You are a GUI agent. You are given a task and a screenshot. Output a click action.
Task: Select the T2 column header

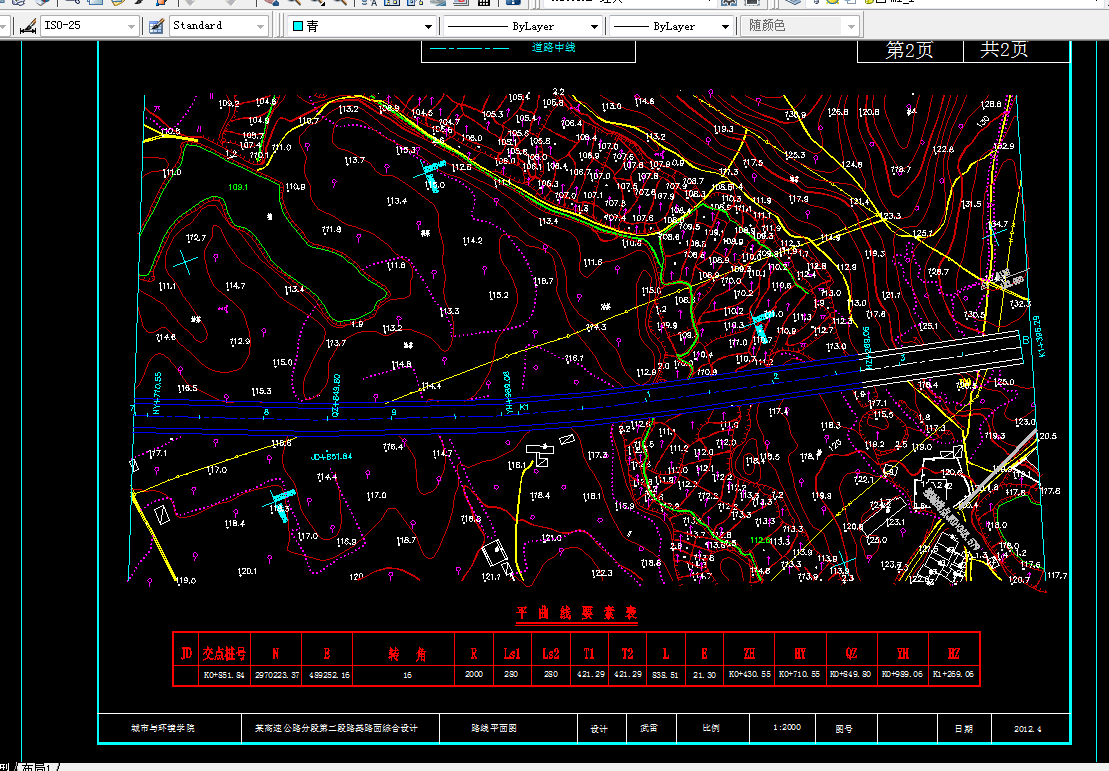(627, 654)
